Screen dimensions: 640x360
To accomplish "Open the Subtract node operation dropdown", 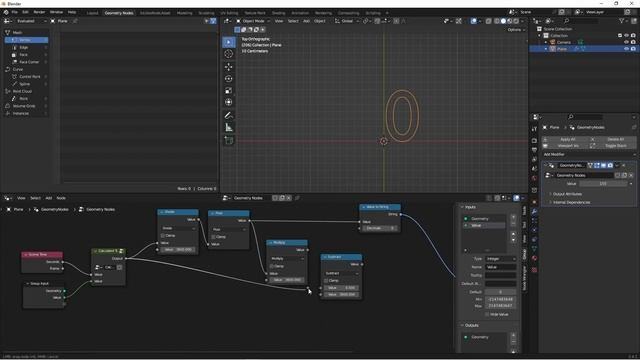I will point(341,273).
